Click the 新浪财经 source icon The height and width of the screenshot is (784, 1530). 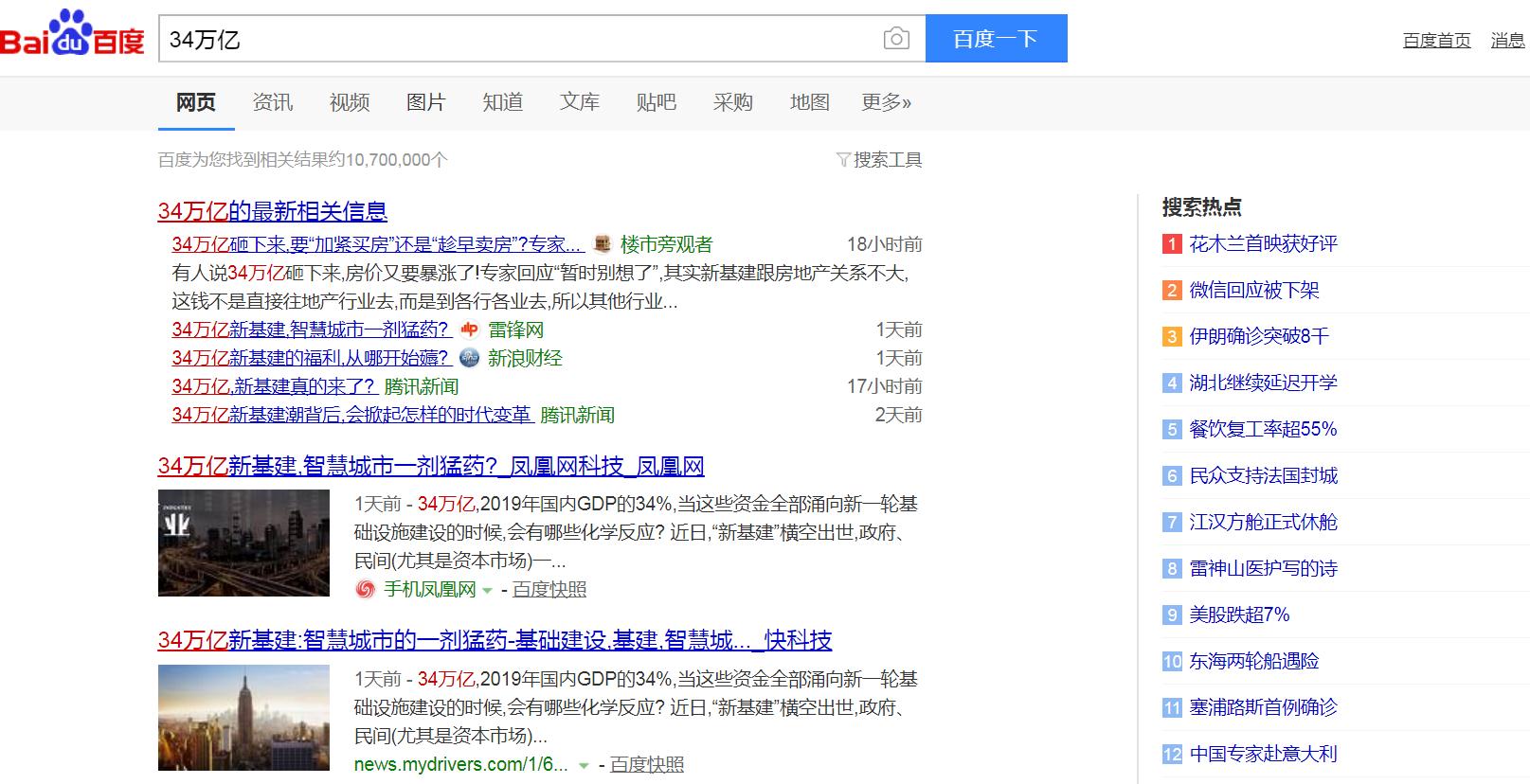469,358
